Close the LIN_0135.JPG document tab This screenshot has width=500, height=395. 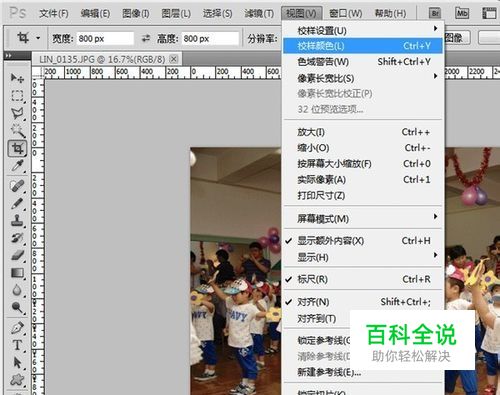(x=173, y=59)
